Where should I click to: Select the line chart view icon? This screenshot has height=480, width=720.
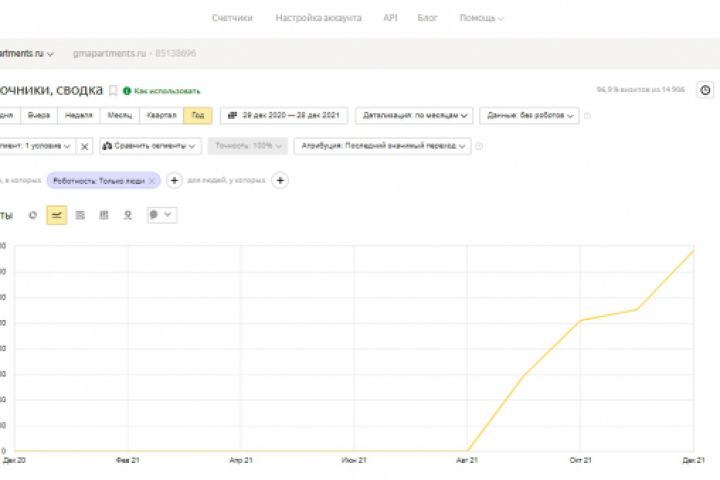56,215
